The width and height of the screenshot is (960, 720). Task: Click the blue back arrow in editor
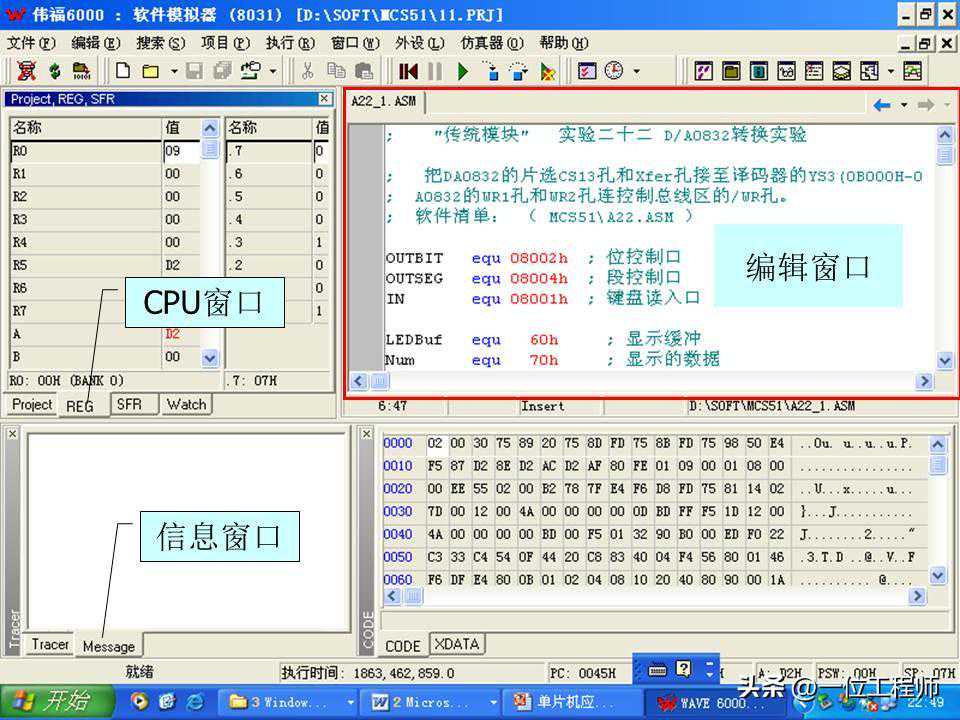(881, 104)
